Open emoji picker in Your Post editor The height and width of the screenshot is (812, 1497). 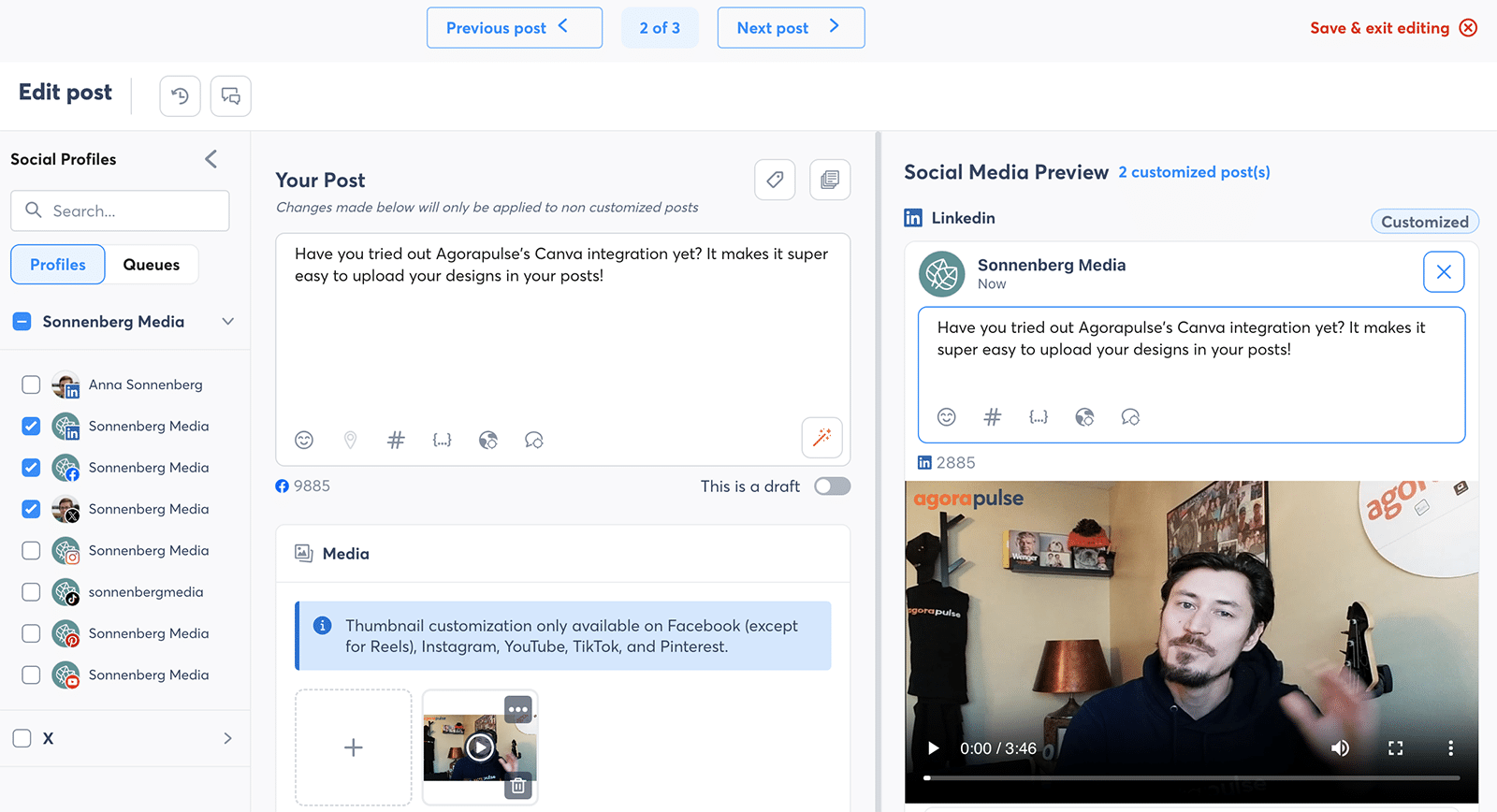click(x=304, y=440)
